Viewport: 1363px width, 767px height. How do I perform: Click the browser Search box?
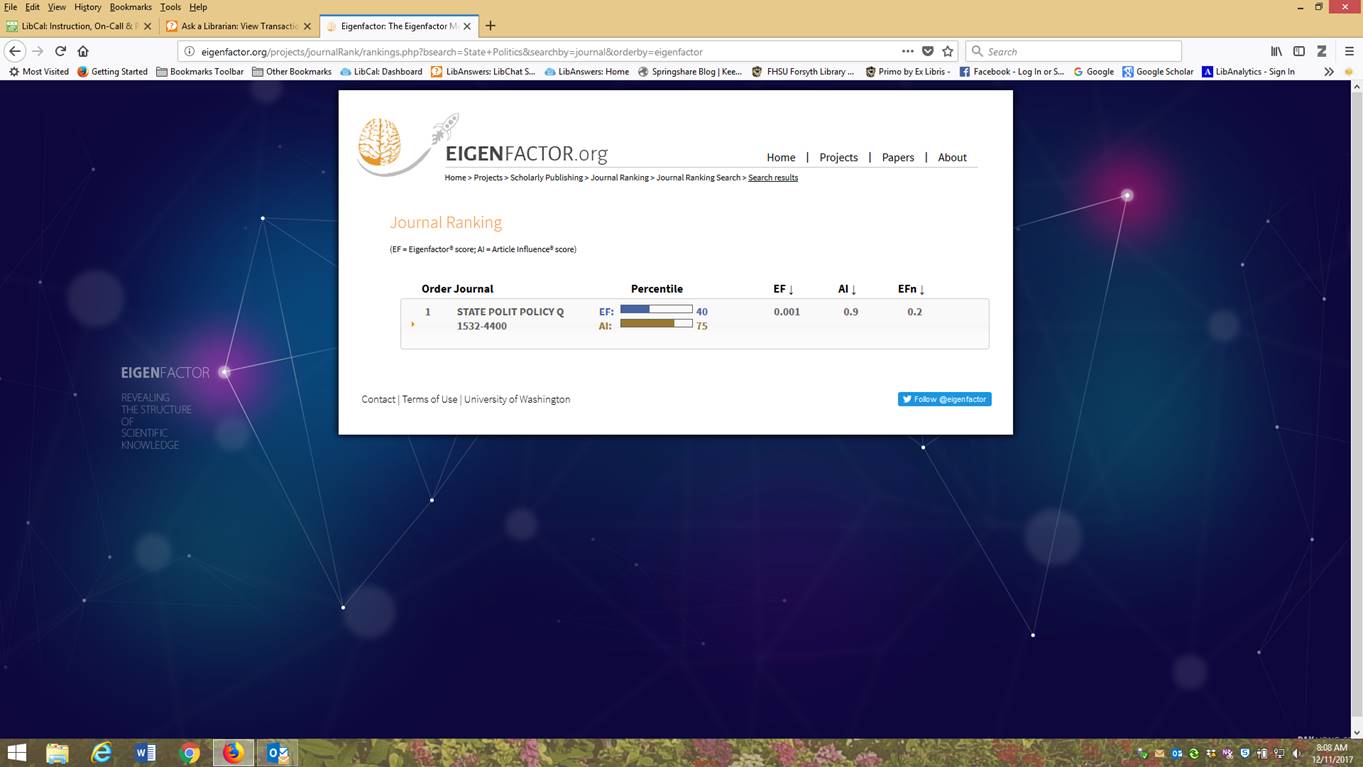click(1074, 51)
